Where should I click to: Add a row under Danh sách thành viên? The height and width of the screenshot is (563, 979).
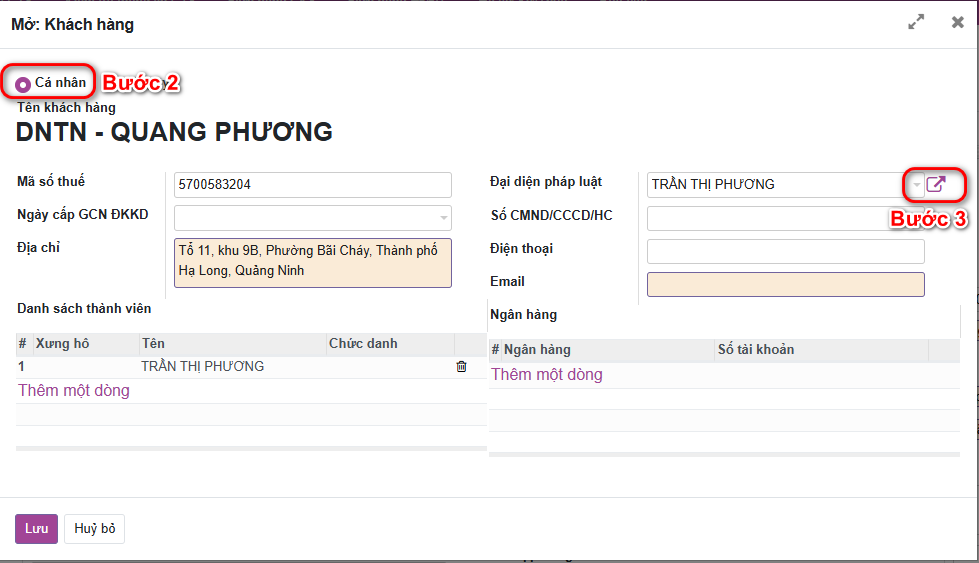74,391
